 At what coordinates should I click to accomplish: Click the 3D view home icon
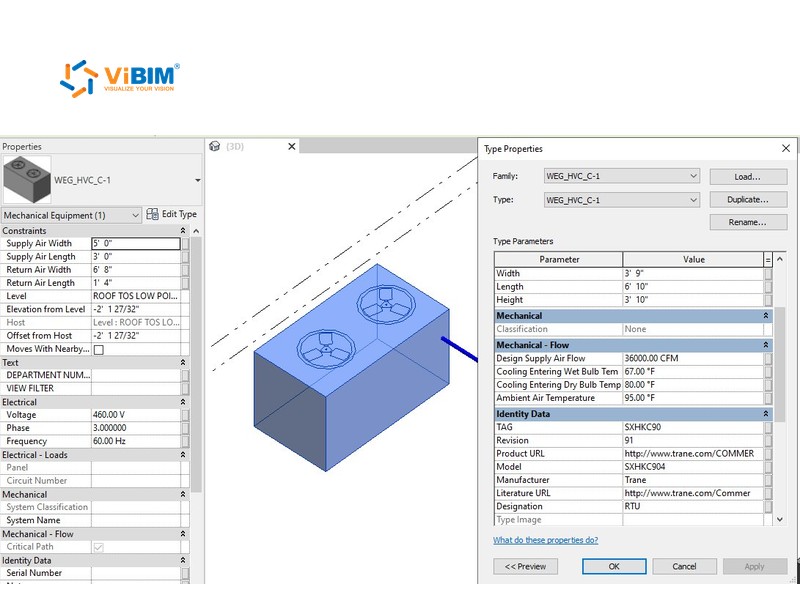click(215, 146)
